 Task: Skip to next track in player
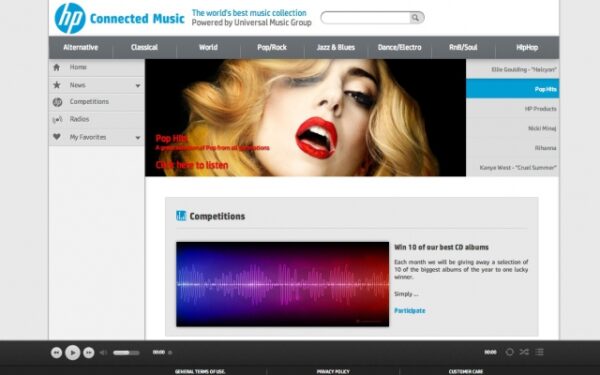89,352
